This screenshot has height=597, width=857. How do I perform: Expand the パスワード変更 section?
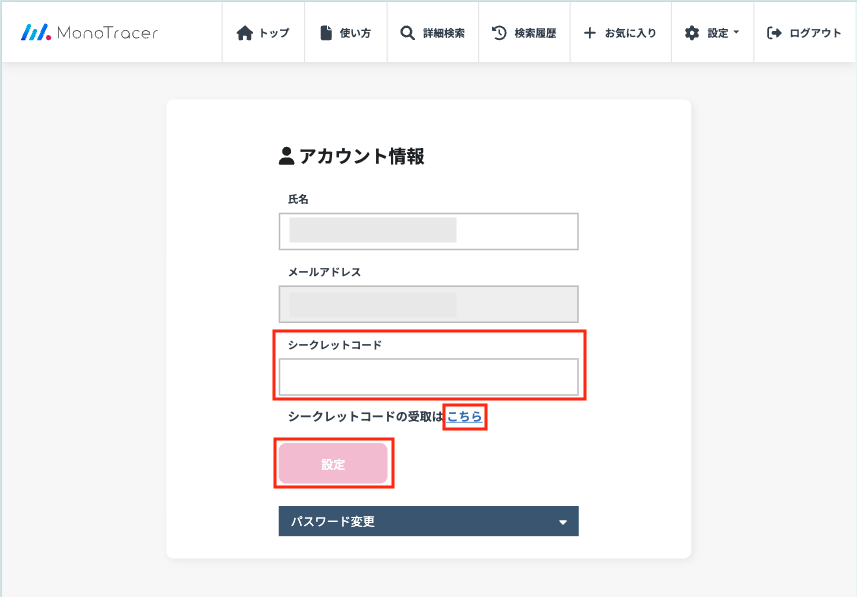point(428,521)
